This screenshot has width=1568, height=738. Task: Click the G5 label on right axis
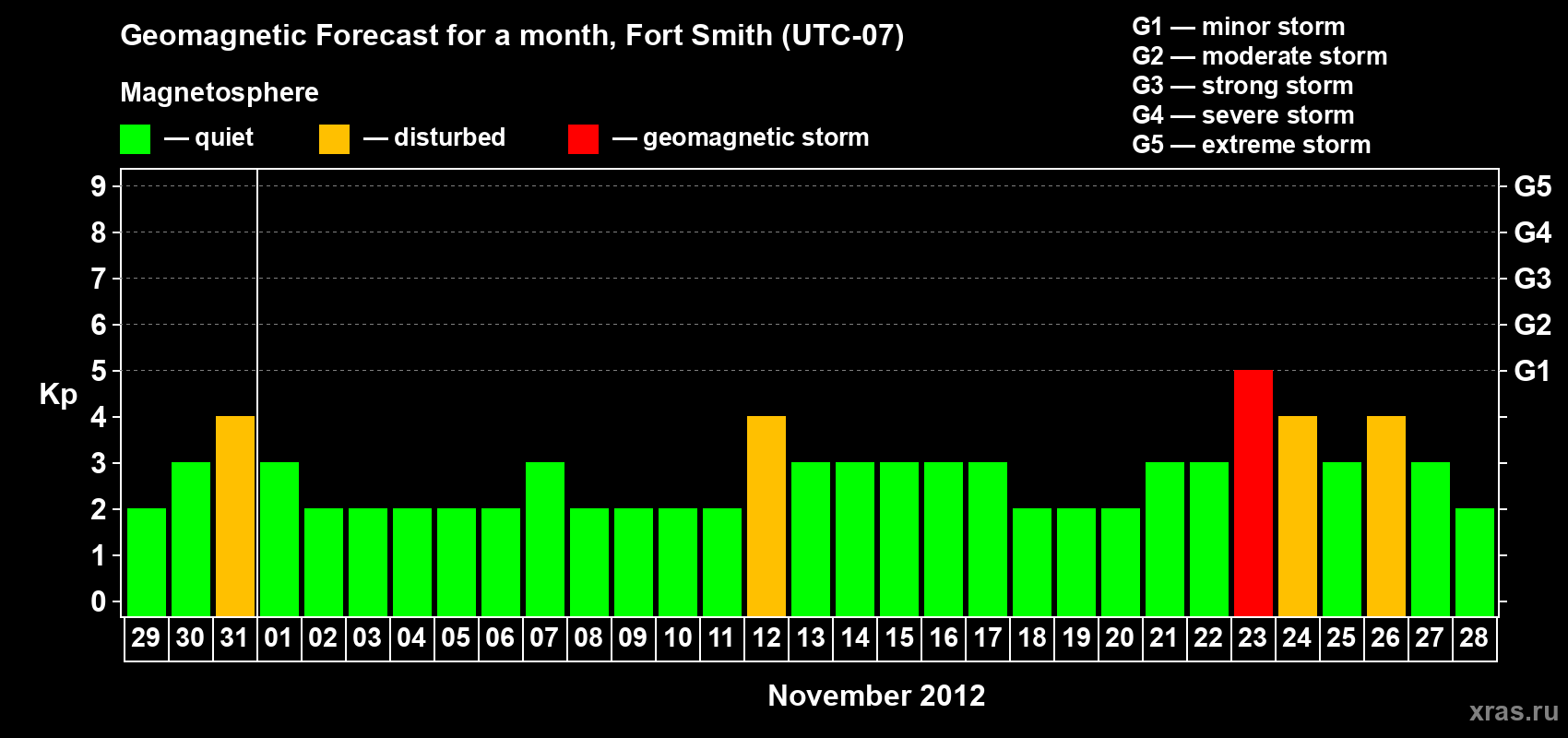point(1533,186)
